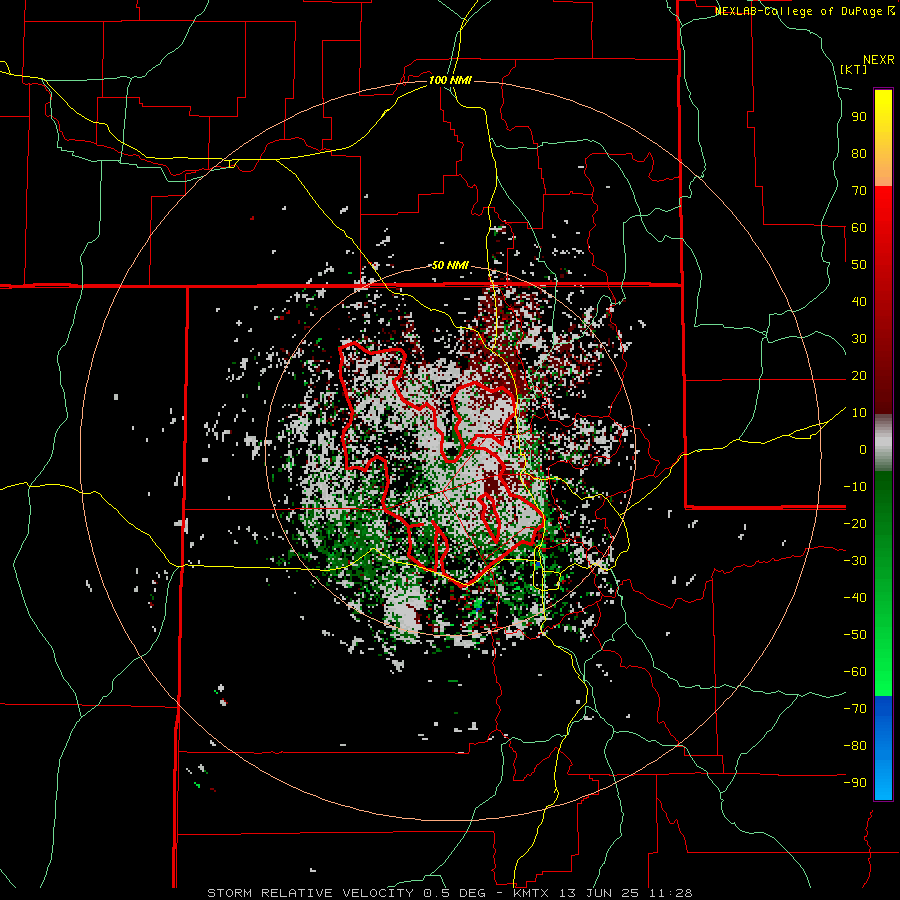
Task: Click the 50 value on the velocity scale
Action: pyautogui.click(x=859, y=265)
